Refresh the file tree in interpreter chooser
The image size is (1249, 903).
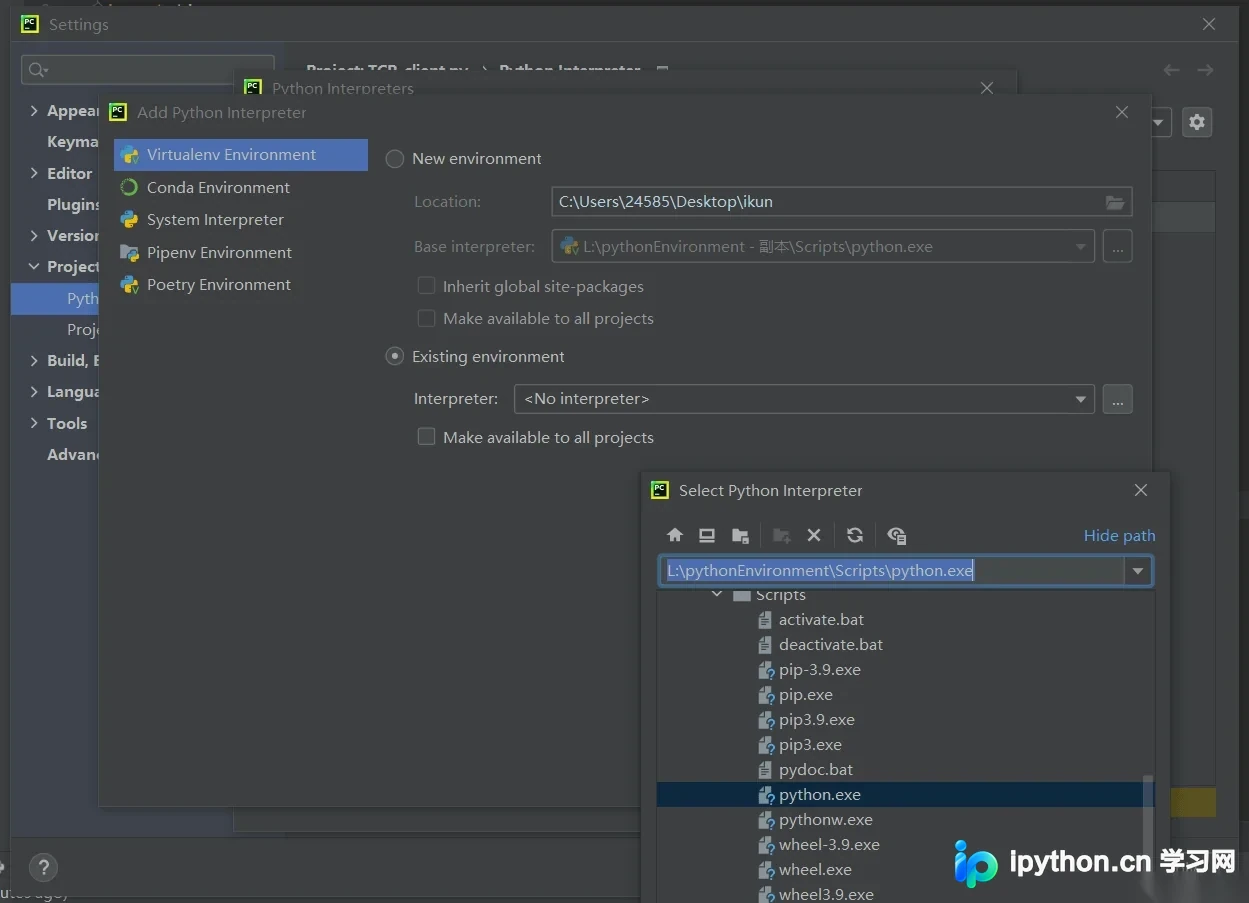pyautogui.click(x=855, y=535)
